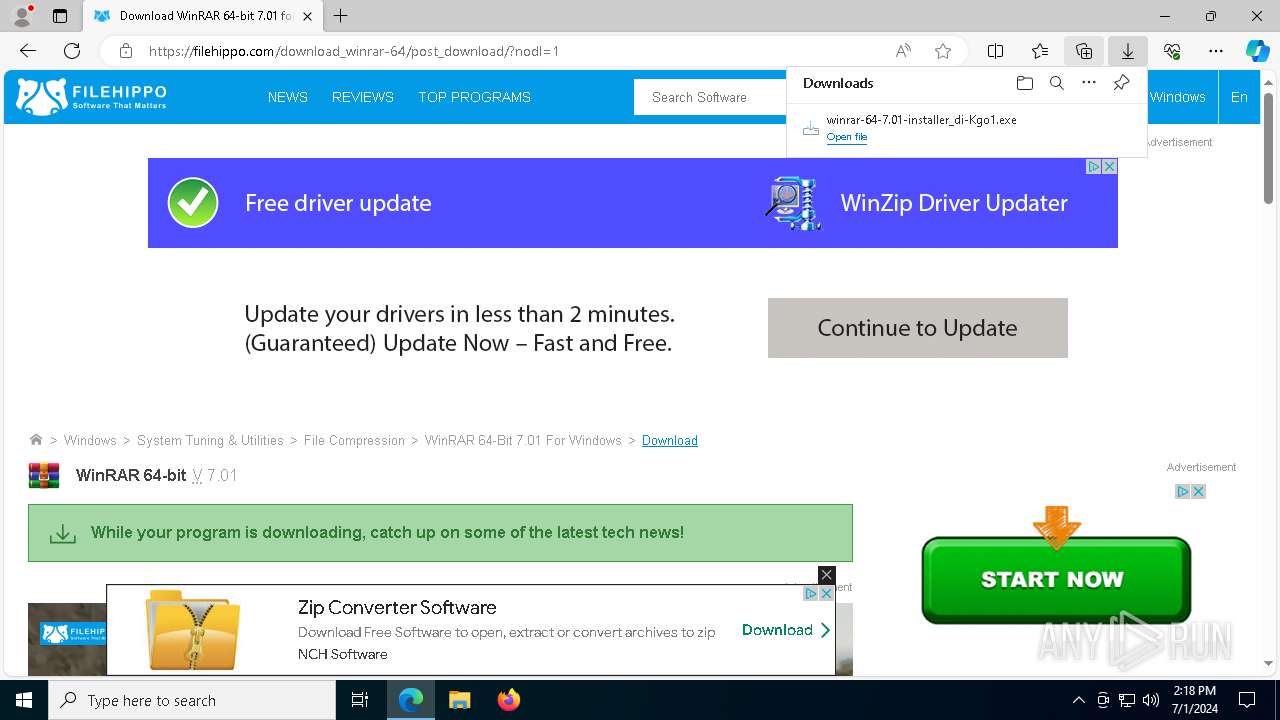Screen dimensions: 1280x720
Task: Add page to favorites star icon
Action: (942, 51)
